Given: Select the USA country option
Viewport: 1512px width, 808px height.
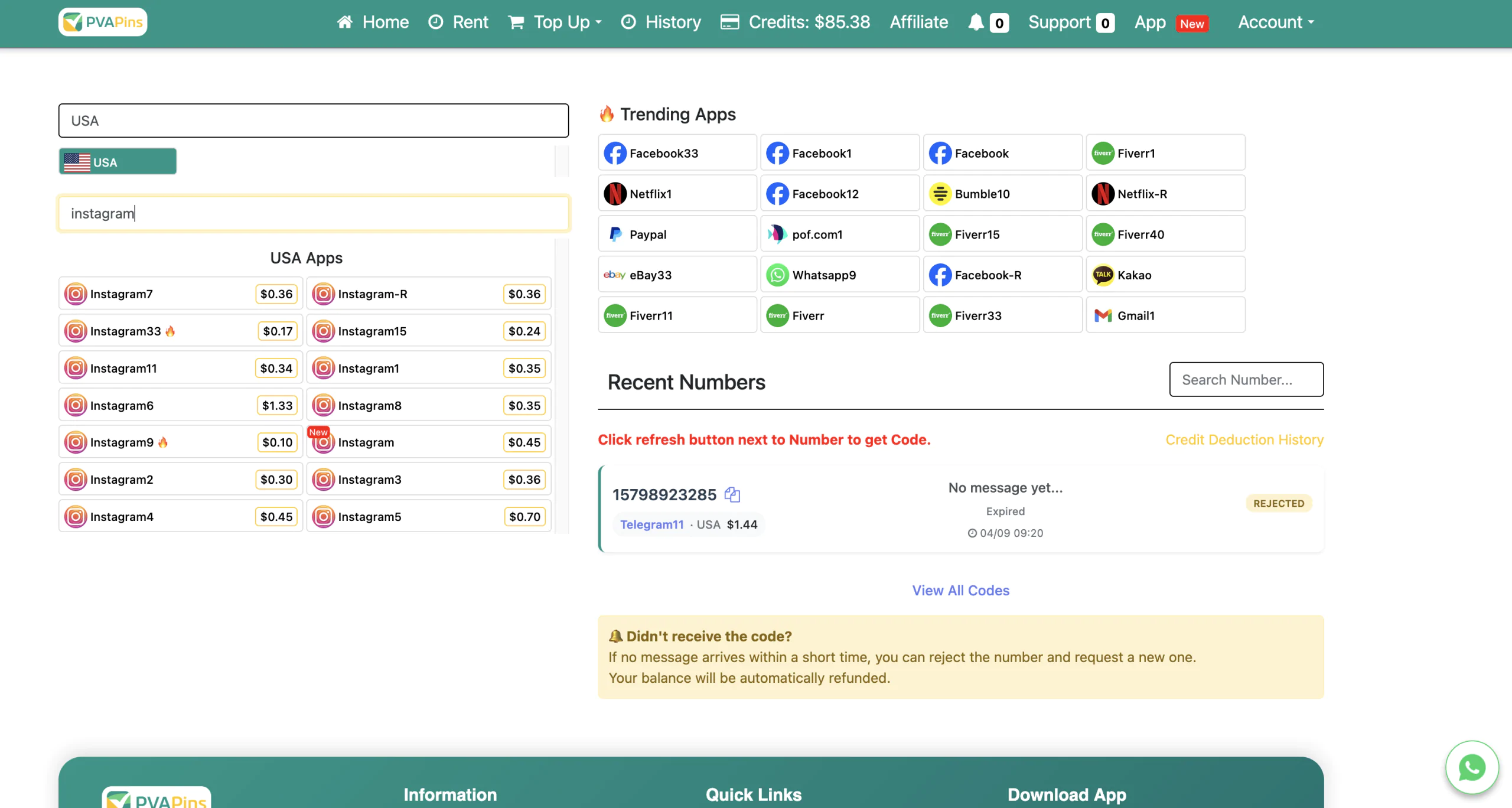Looking at the screenshot, I should tap(118, 161).
